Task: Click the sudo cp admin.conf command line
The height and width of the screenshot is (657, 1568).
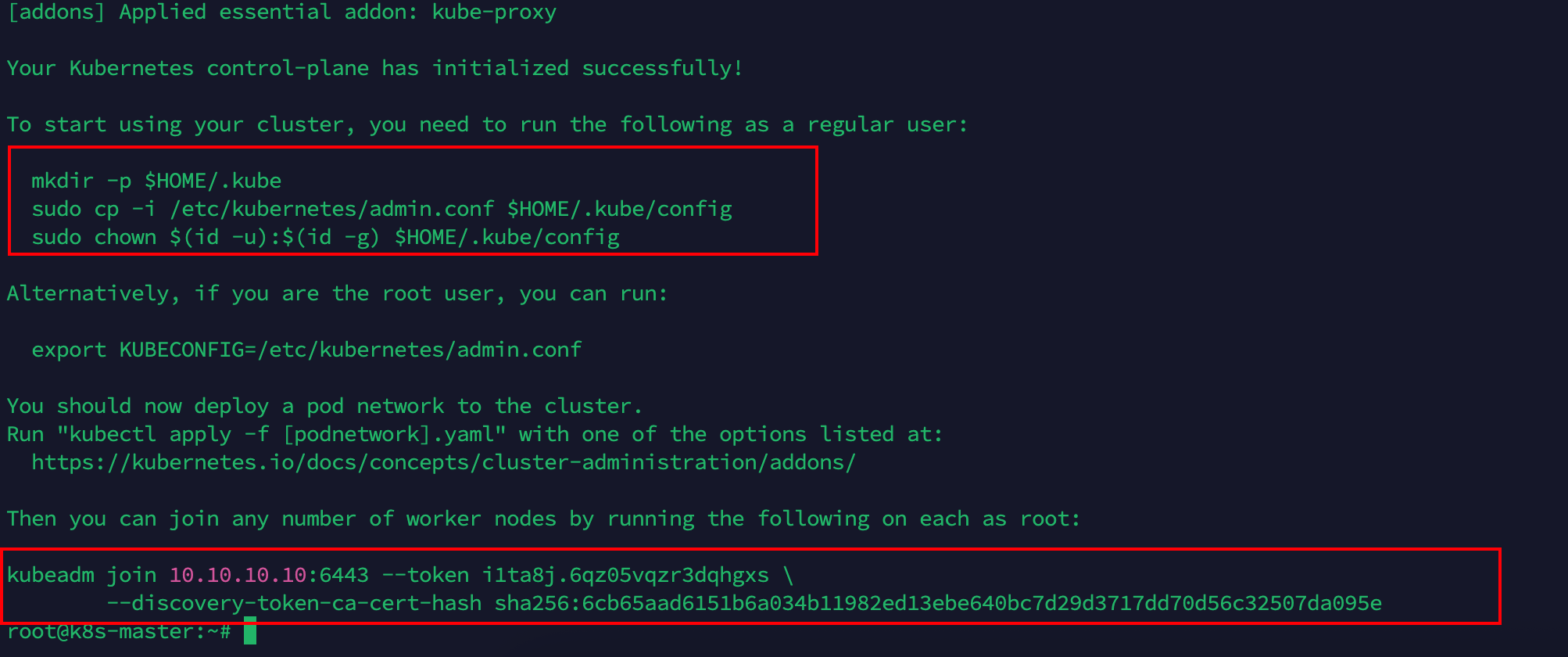Action: tap(381, 209)
